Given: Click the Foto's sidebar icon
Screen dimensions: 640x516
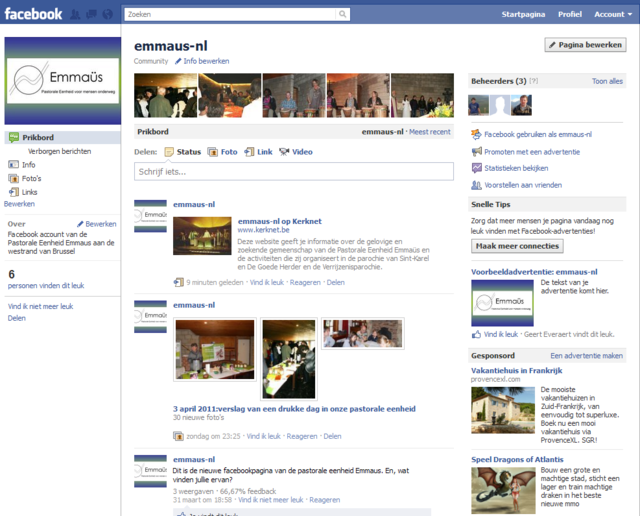Looking at the screenshot, I should (x=13, y=178).
